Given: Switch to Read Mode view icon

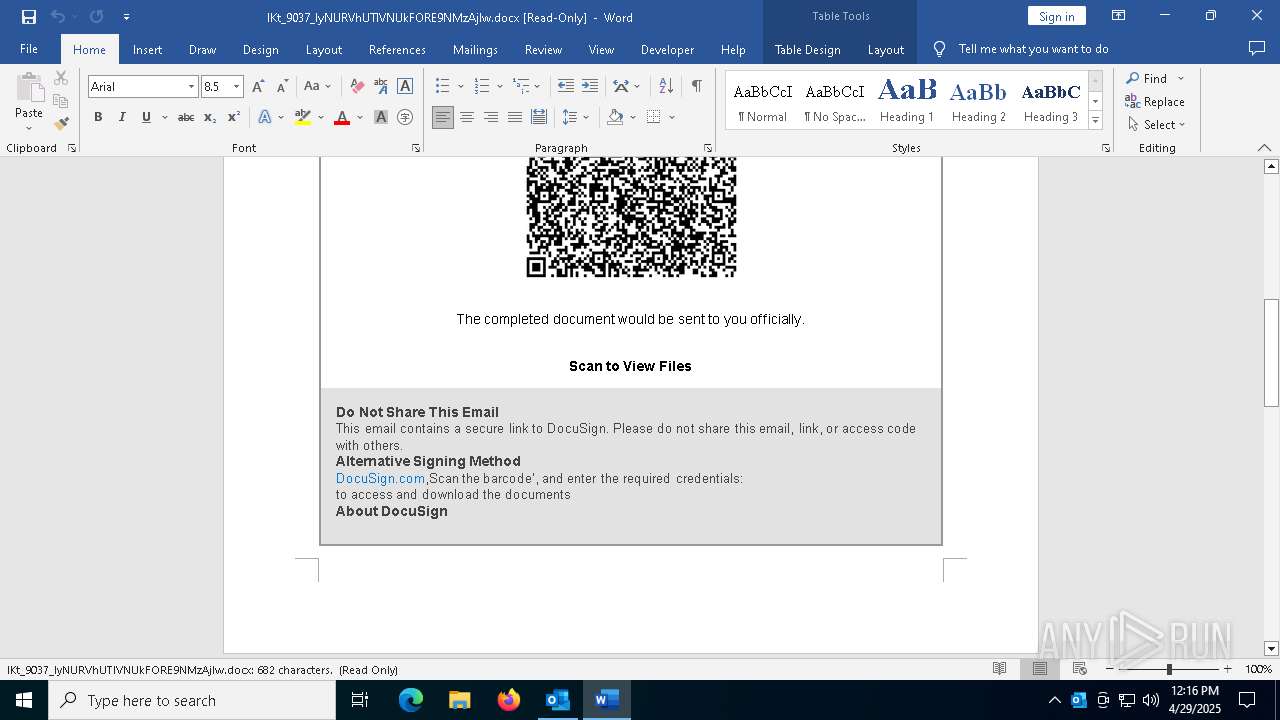Looking at the screenshot, I should (999, 669).
